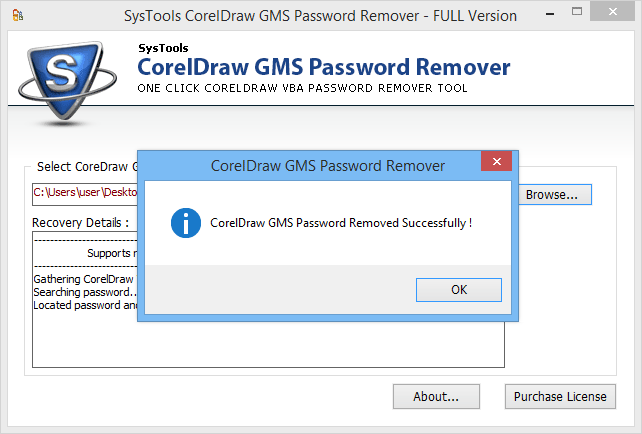
Task: Click the small SysTools brand text in the header
Action: 162,47
